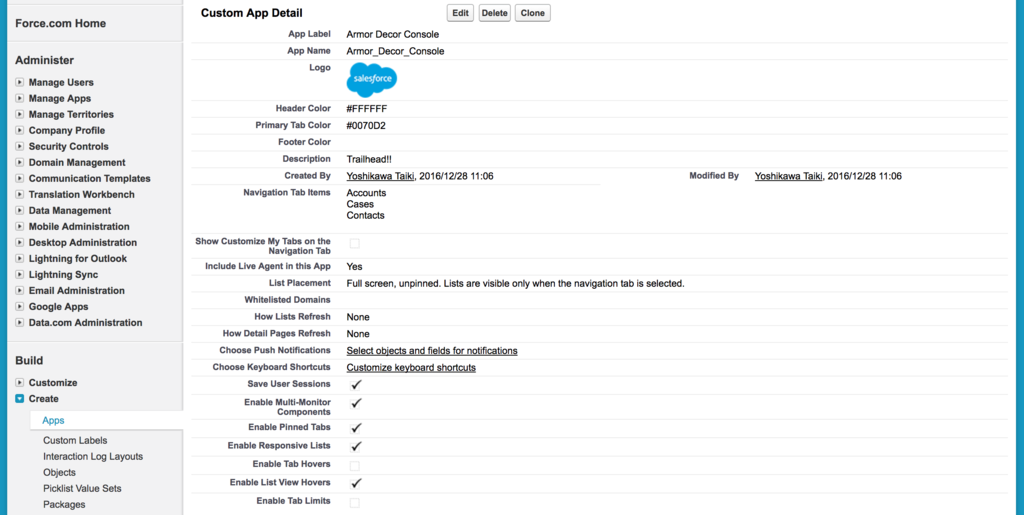Screen dimensions: 1024x515
Task: Collapse the Create section arrow
Action: (x=20, y=399)
